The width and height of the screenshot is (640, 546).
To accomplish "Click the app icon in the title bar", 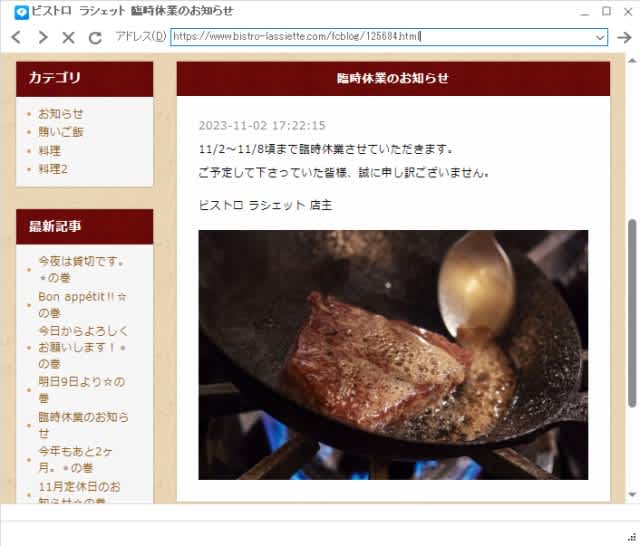I will point(21,12).
